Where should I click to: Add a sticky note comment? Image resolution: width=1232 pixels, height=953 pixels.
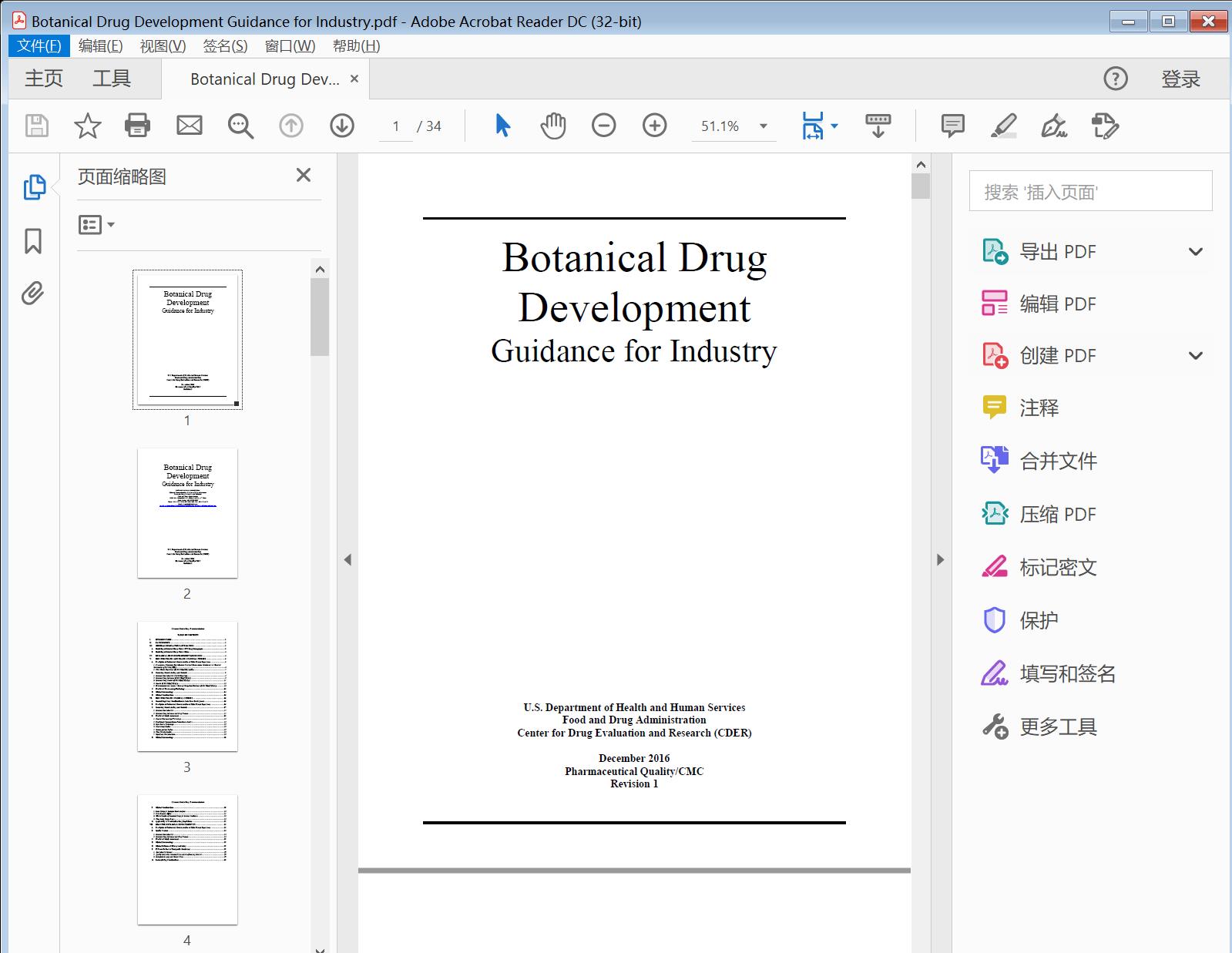[x=952, y=126]
